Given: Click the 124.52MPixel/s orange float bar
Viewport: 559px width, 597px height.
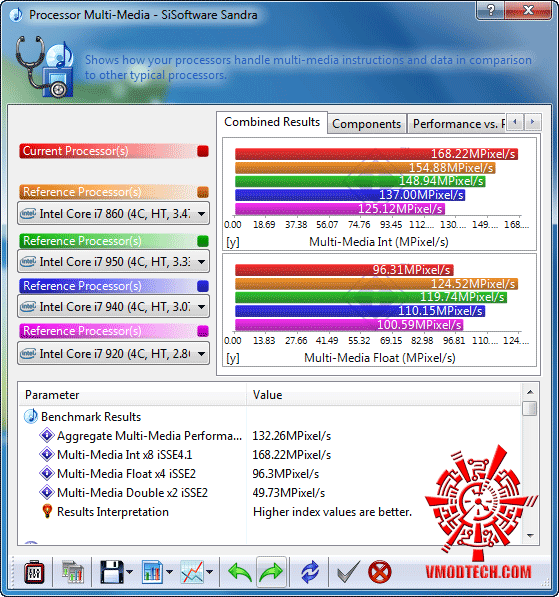Looking at the screenshot, I should pos(376,284).
